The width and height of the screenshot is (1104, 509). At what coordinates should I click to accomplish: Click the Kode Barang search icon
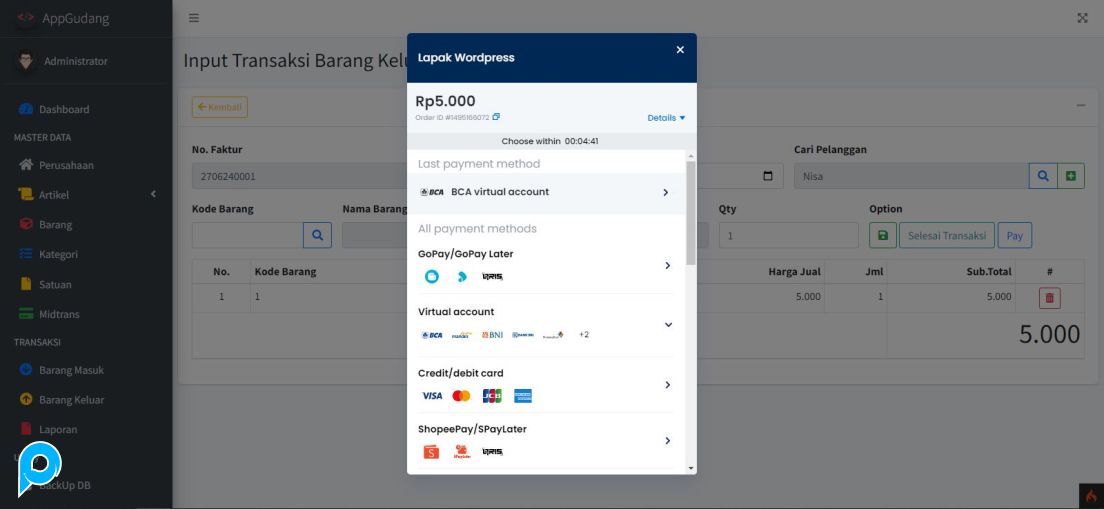pos(317,235)
